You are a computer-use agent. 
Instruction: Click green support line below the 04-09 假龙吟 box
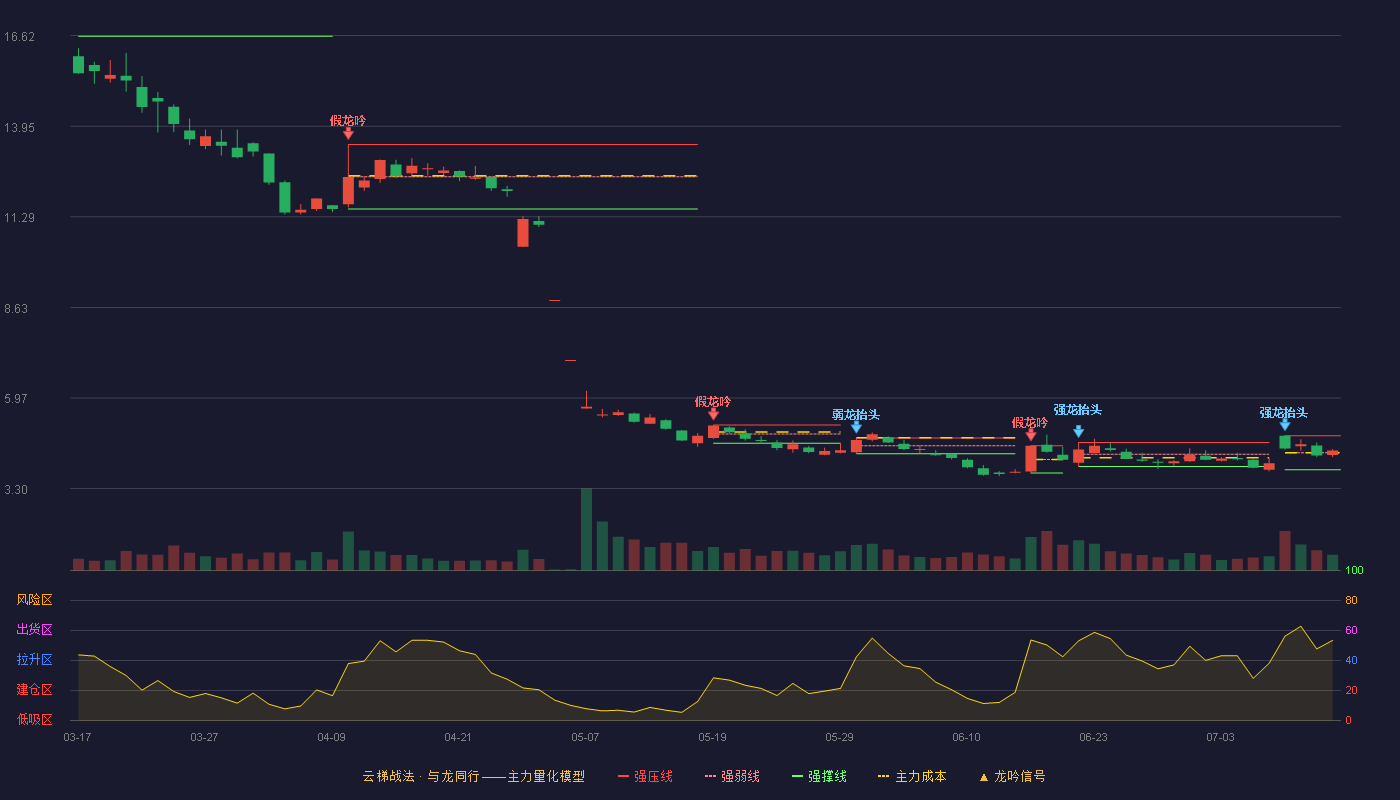coord(523,209)
